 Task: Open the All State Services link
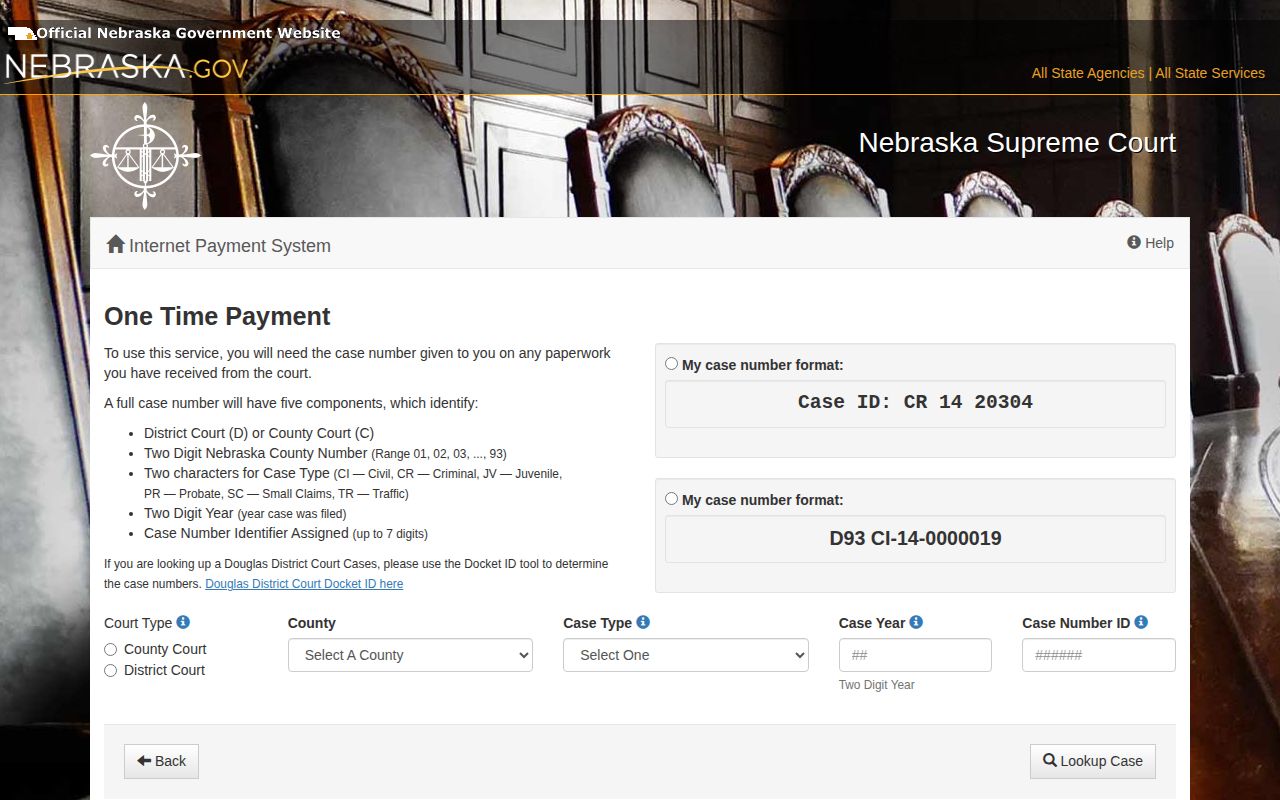point(1210,73)
